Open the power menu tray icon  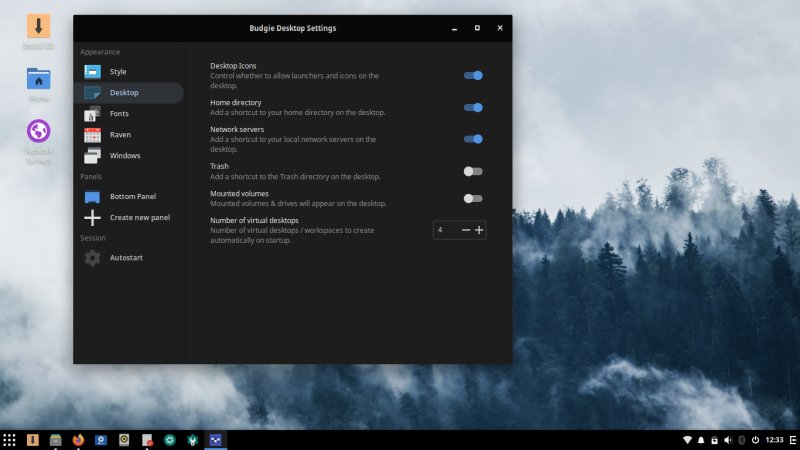[x=755, y=440]
